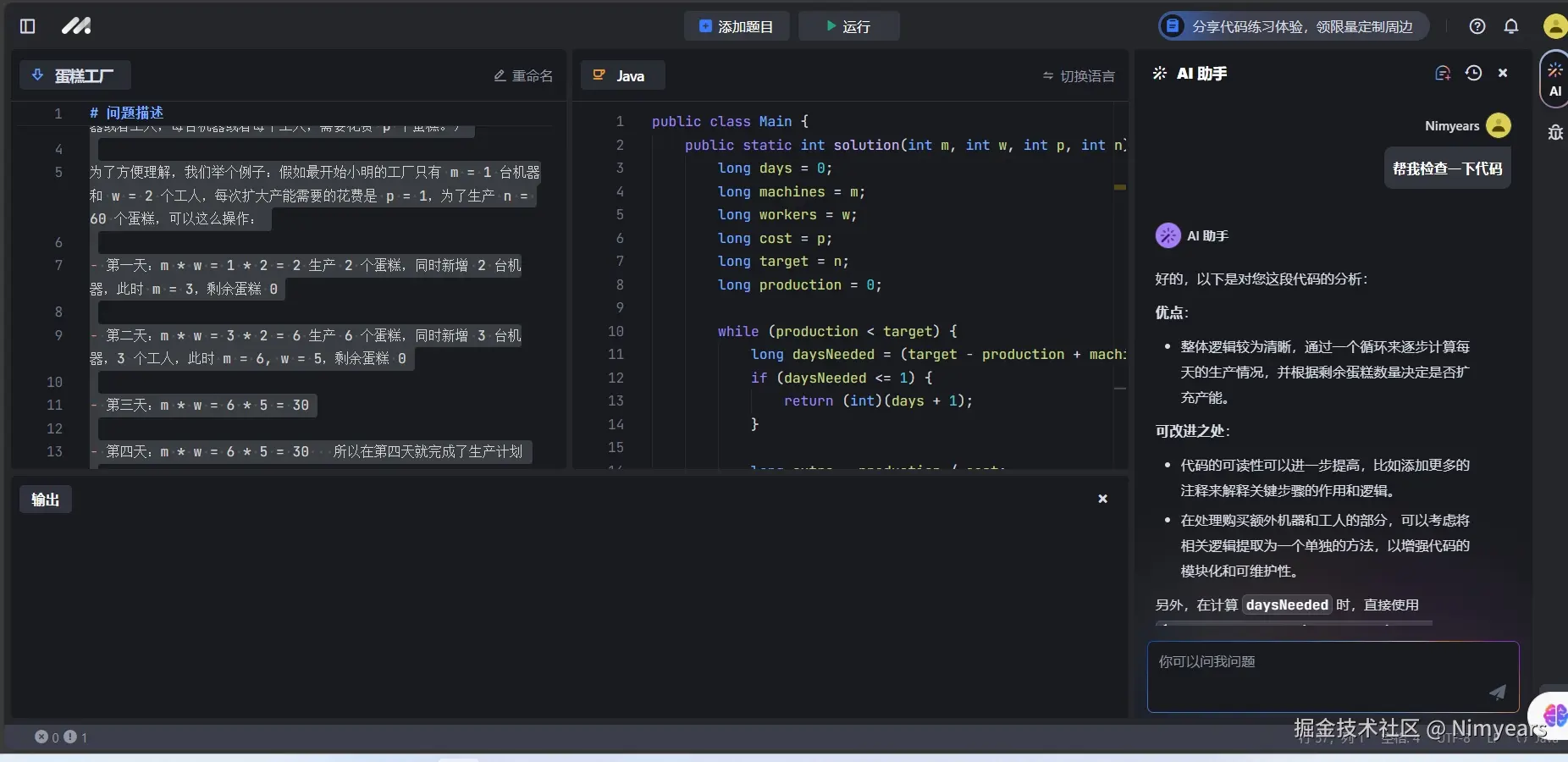This screenshot has width=1568, height=762.
Task: Click the 添加题目 button
Action: 737,26
